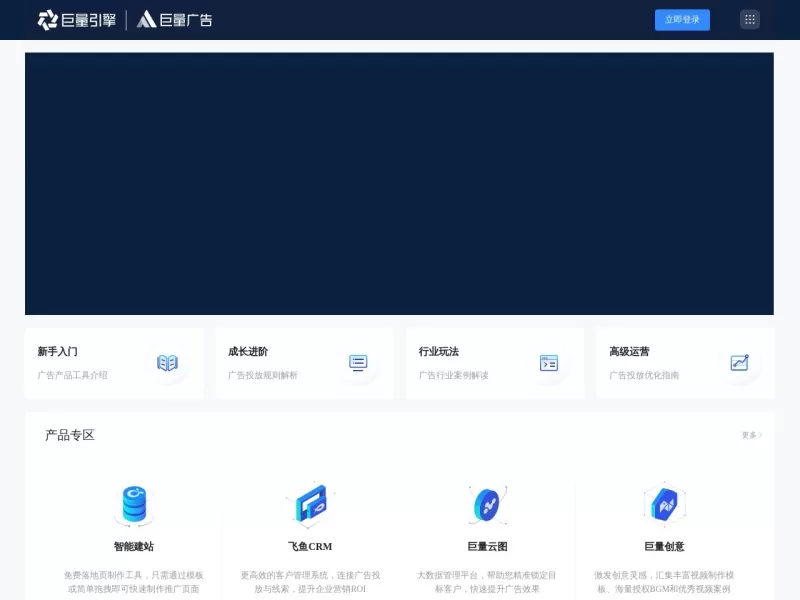Click the 飞鱼CRM fish icon
Screen dimensions: 800x600
click(312, 503)
